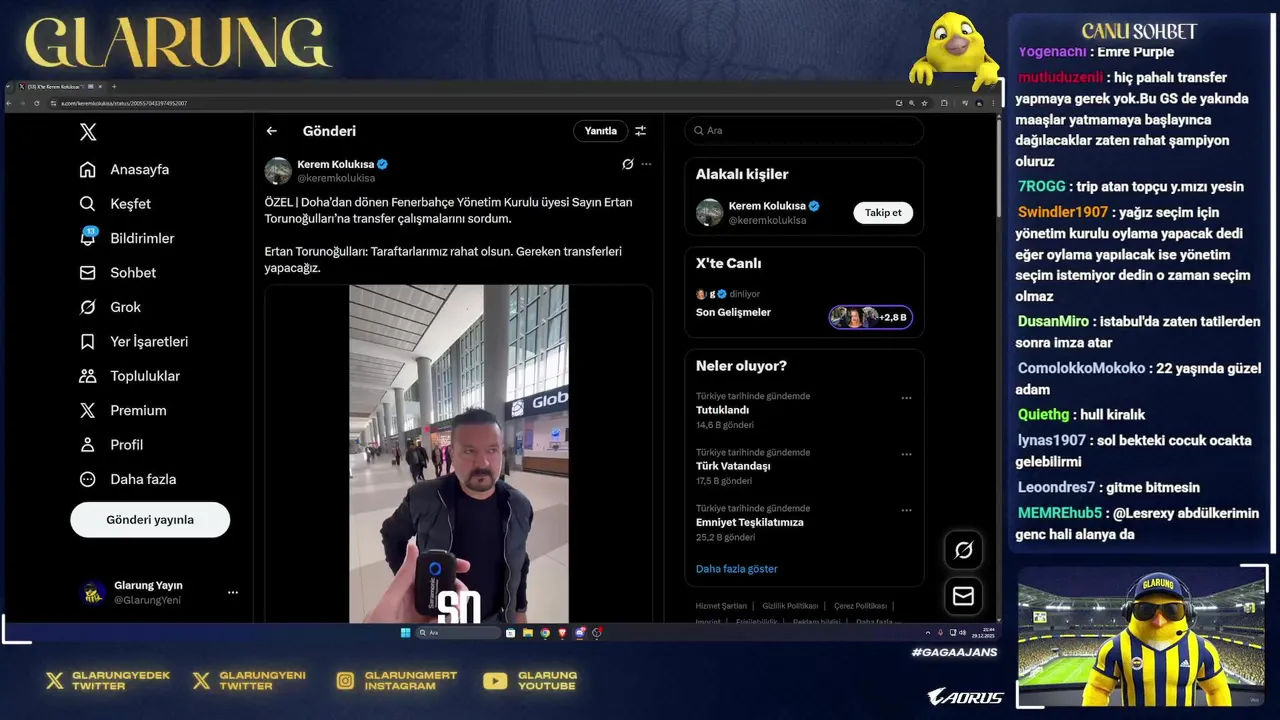Click the X search field Ara
Image resolution: width=1280 pixels, height=720 pixels.
pos(804,131)
